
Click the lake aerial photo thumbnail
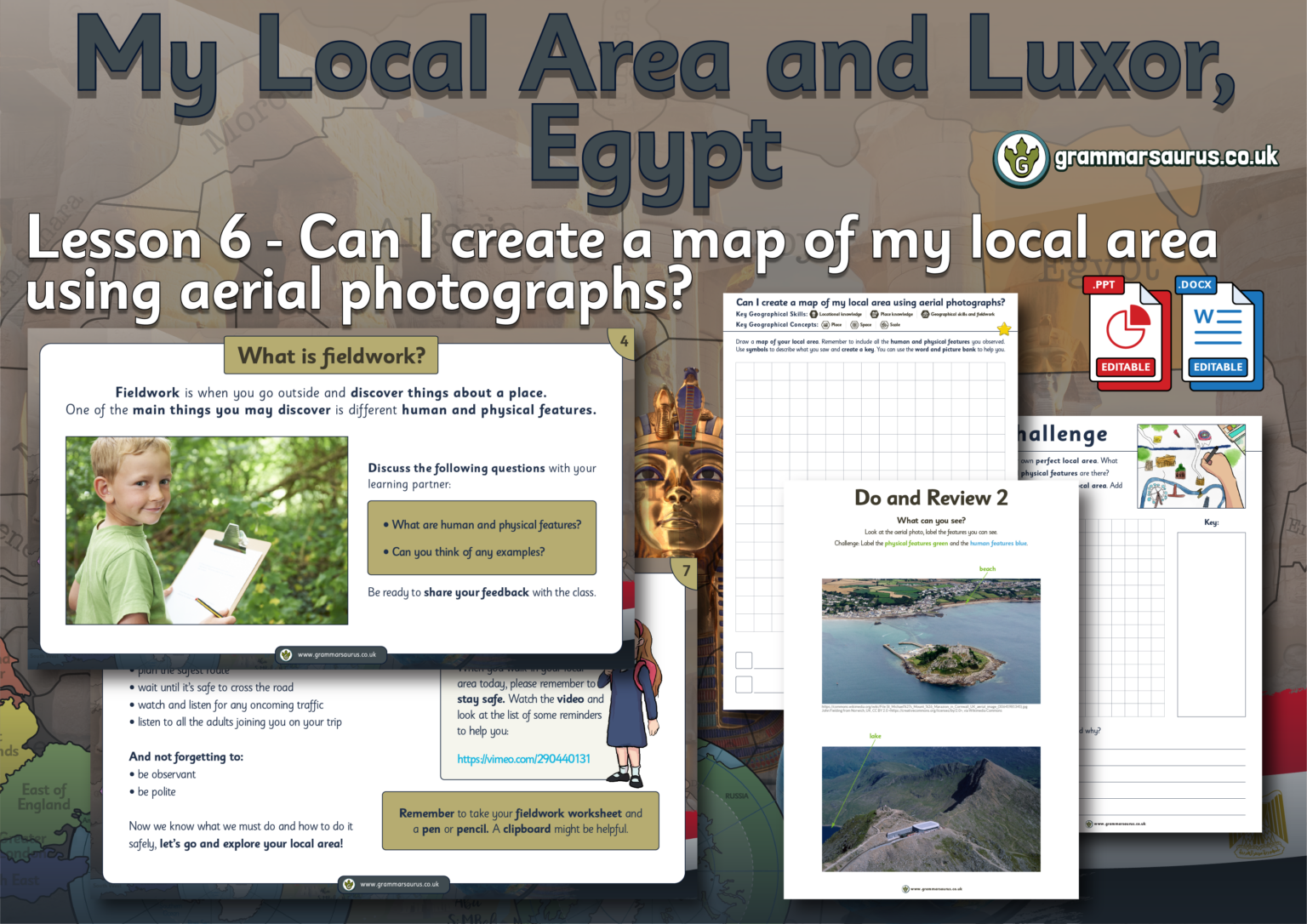[x=931, y=809]
